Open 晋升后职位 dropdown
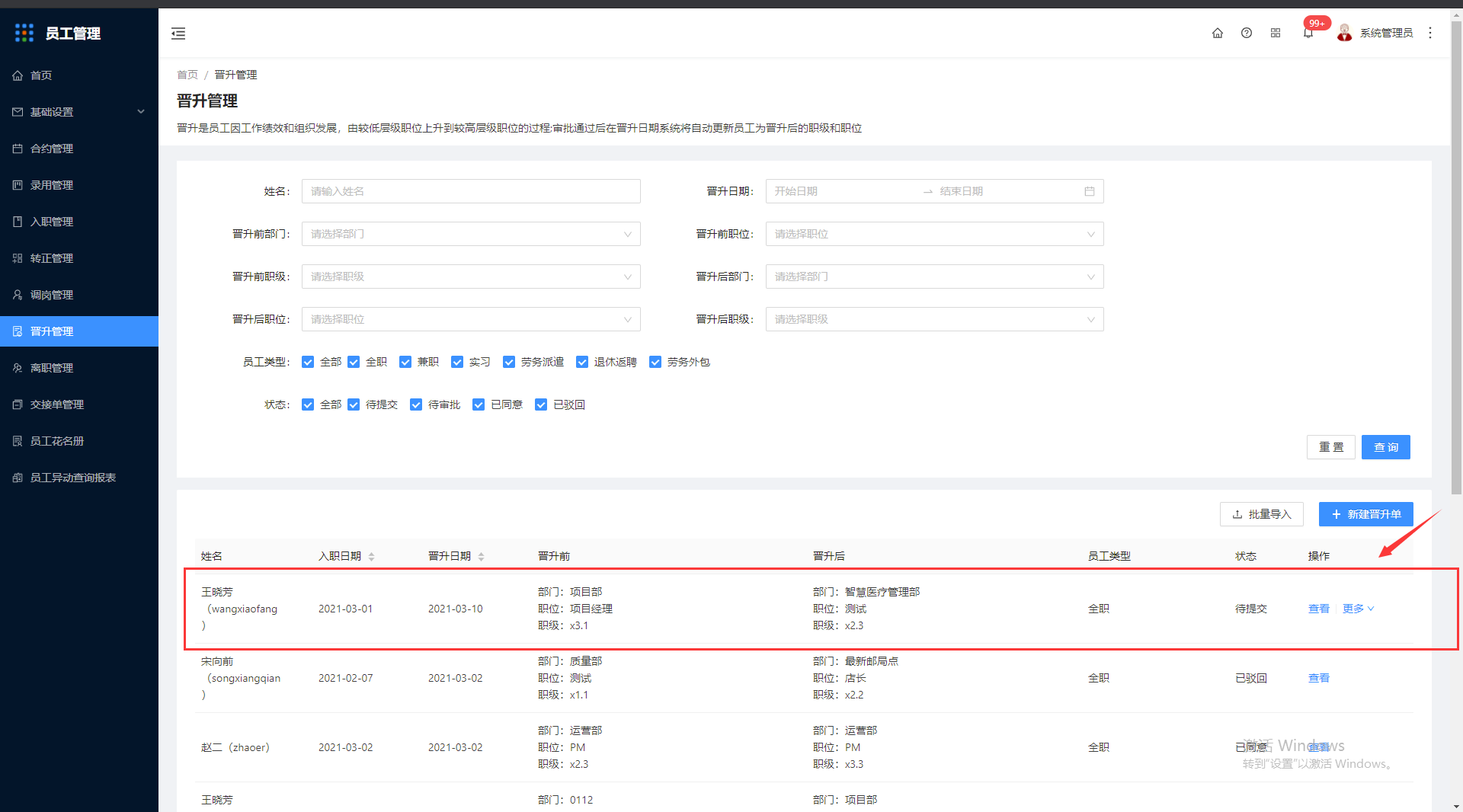The height and width of the screenshot is (812, 1463). pos(471,319)
